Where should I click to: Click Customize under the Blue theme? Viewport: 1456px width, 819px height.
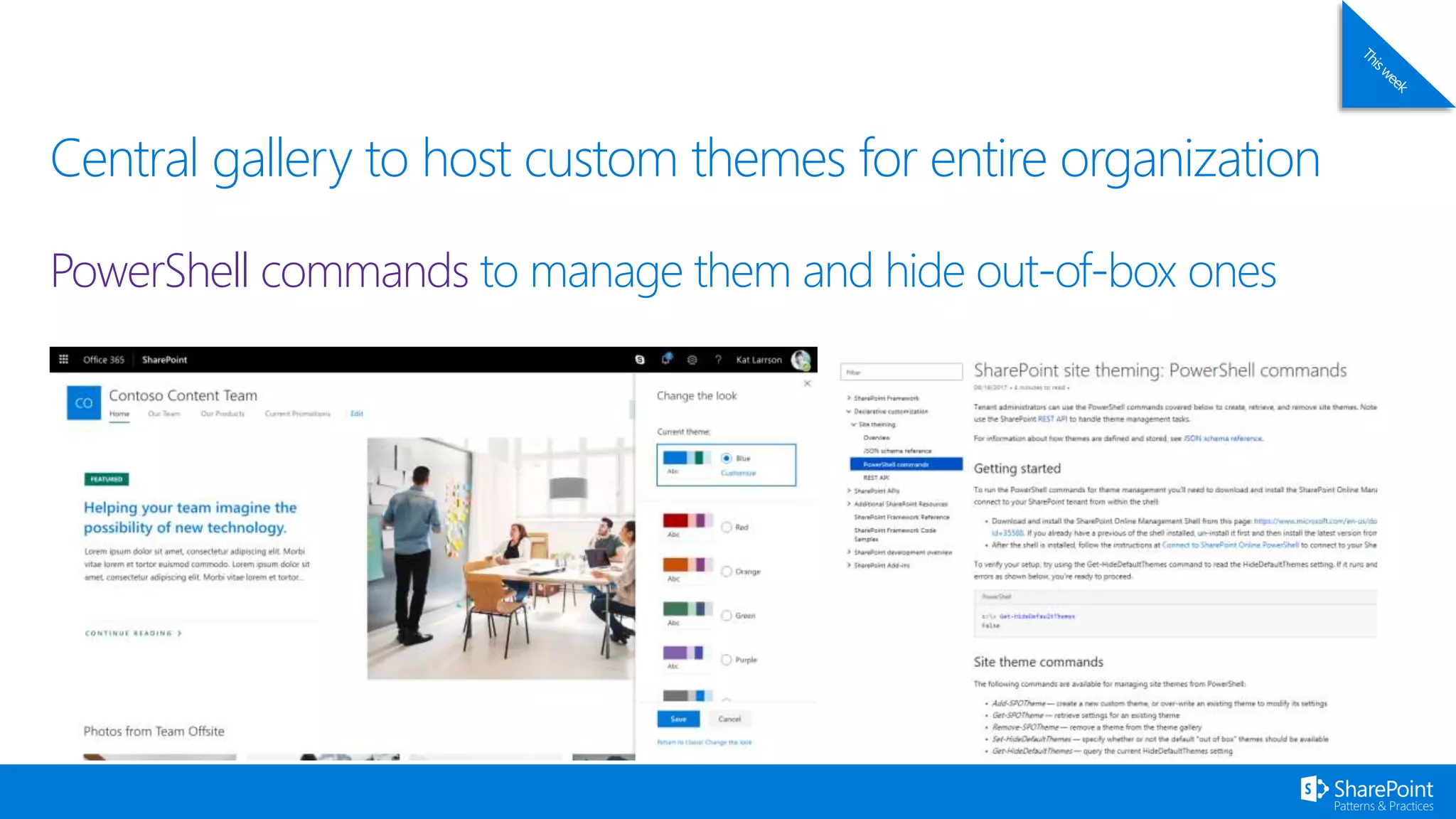(739, 473)
